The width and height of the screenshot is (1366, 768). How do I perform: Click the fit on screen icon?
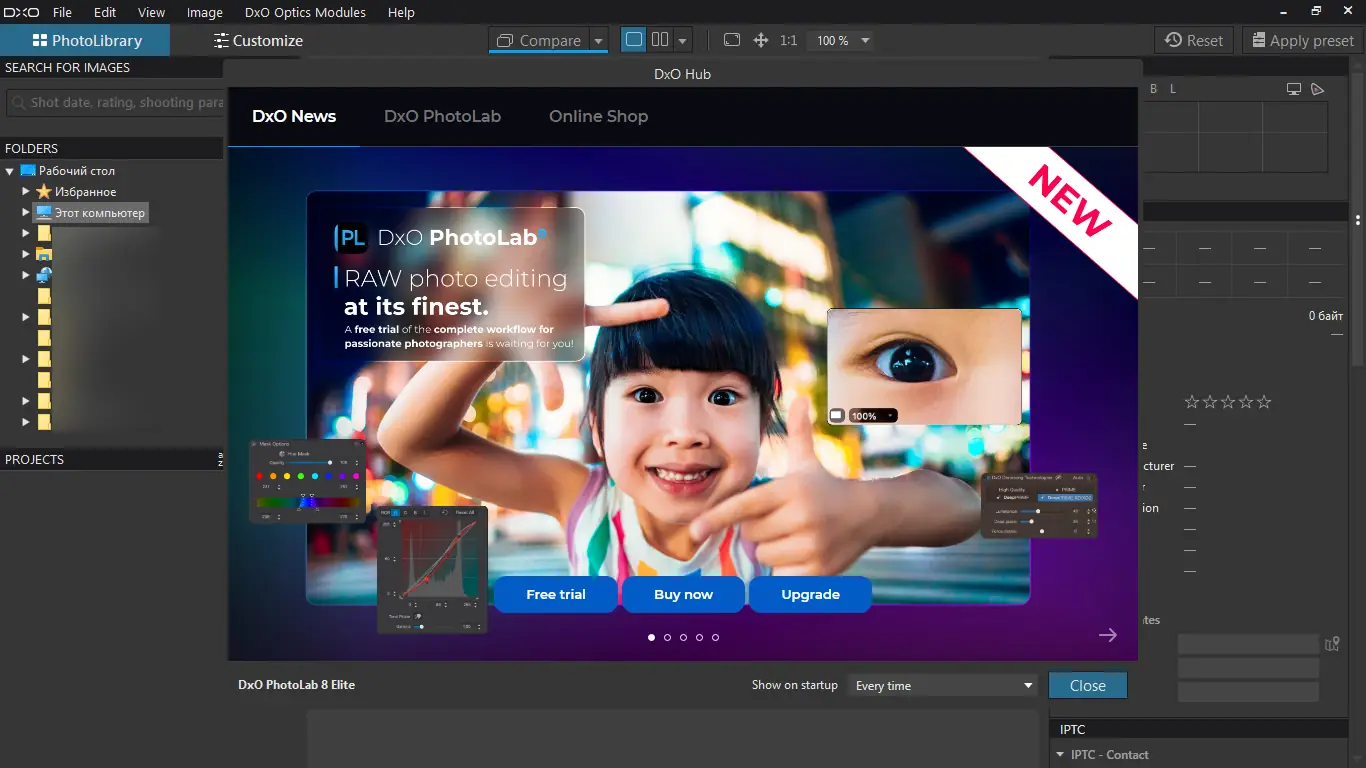click(732, 40)
